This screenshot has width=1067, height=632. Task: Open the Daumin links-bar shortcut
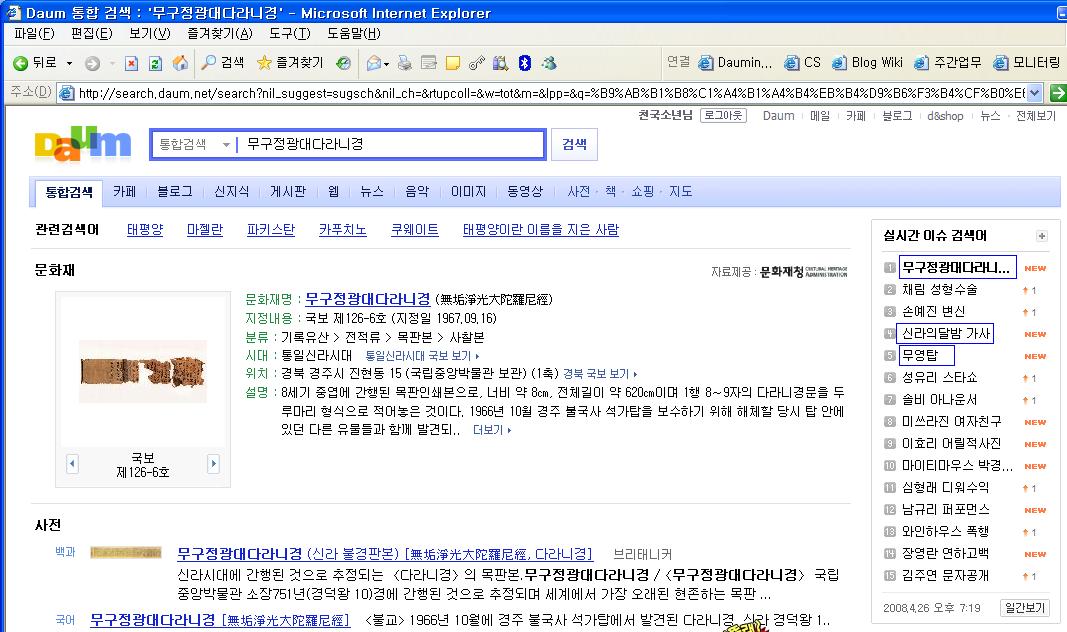pyautogui.click(x=736, y=63)
